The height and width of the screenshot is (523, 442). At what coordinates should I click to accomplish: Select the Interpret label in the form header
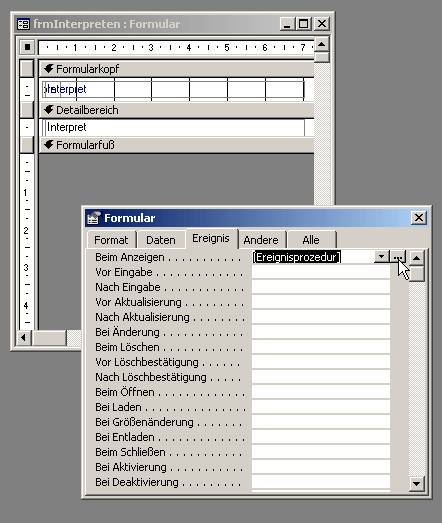65,89
